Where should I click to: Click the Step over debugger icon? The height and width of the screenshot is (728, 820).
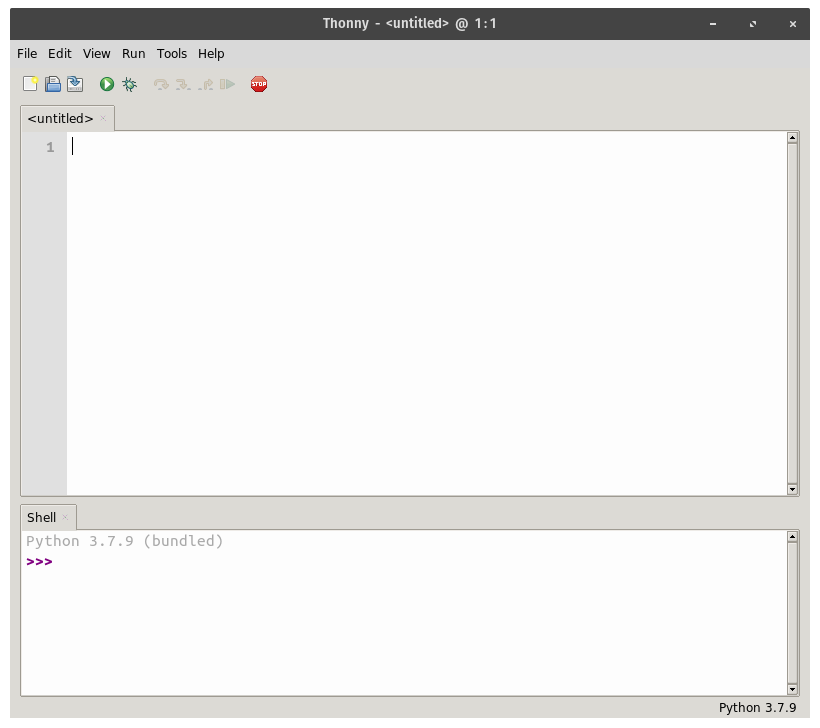click(x=161, y=84)
